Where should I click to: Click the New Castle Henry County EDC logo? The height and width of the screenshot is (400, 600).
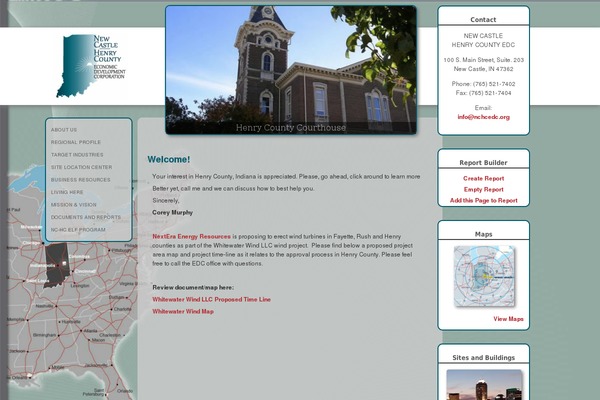click(x=91, y=66)
